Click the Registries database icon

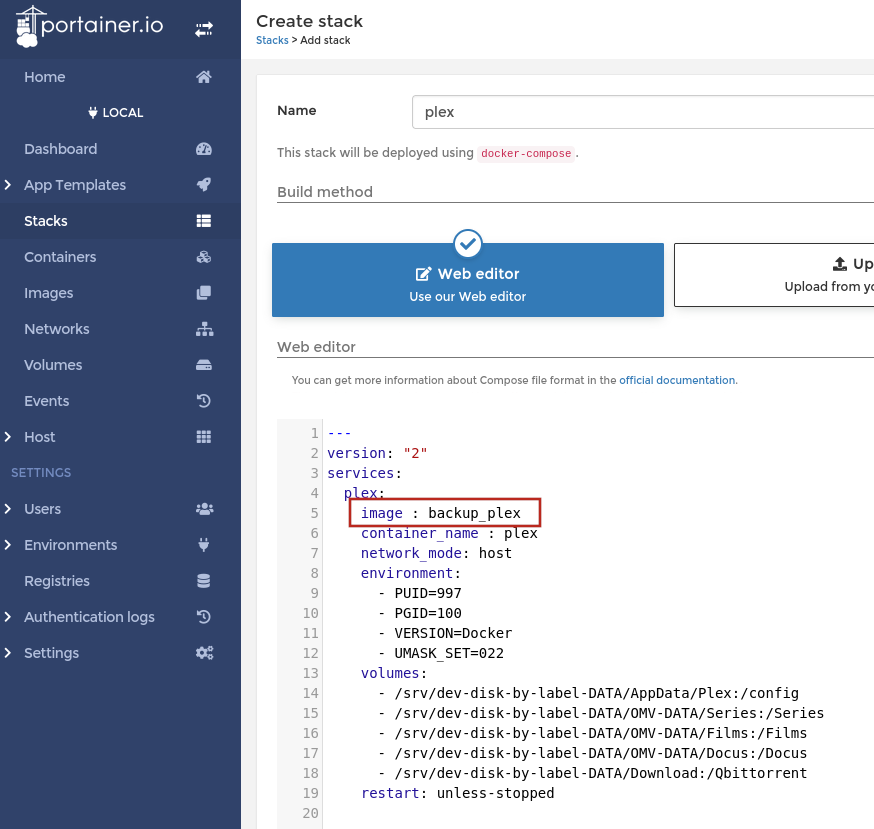pos(204,581)
